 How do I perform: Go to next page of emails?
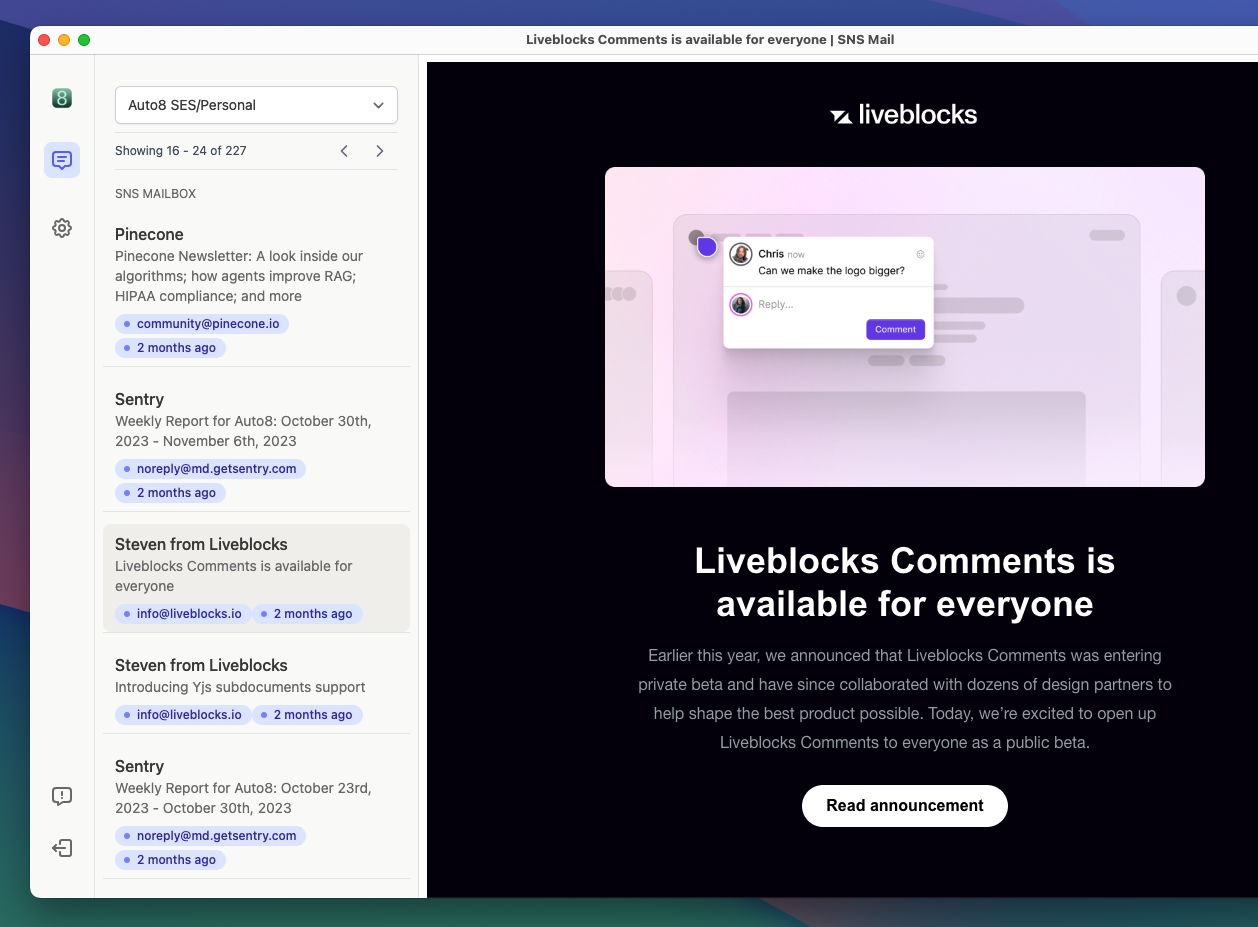(x=380, y=151)
